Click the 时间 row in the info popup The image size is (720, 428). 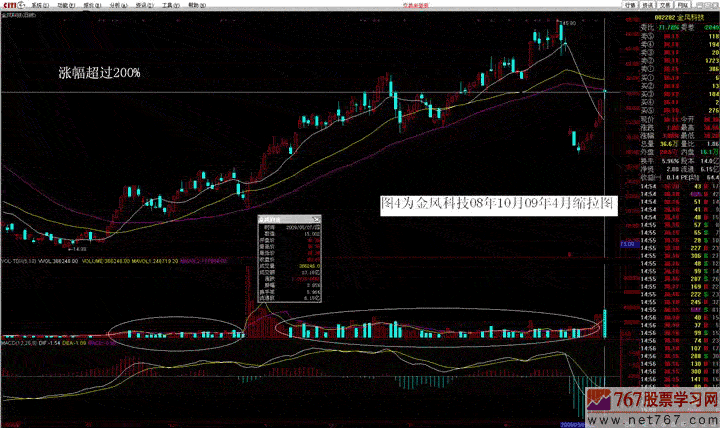(x=290, y=227)
